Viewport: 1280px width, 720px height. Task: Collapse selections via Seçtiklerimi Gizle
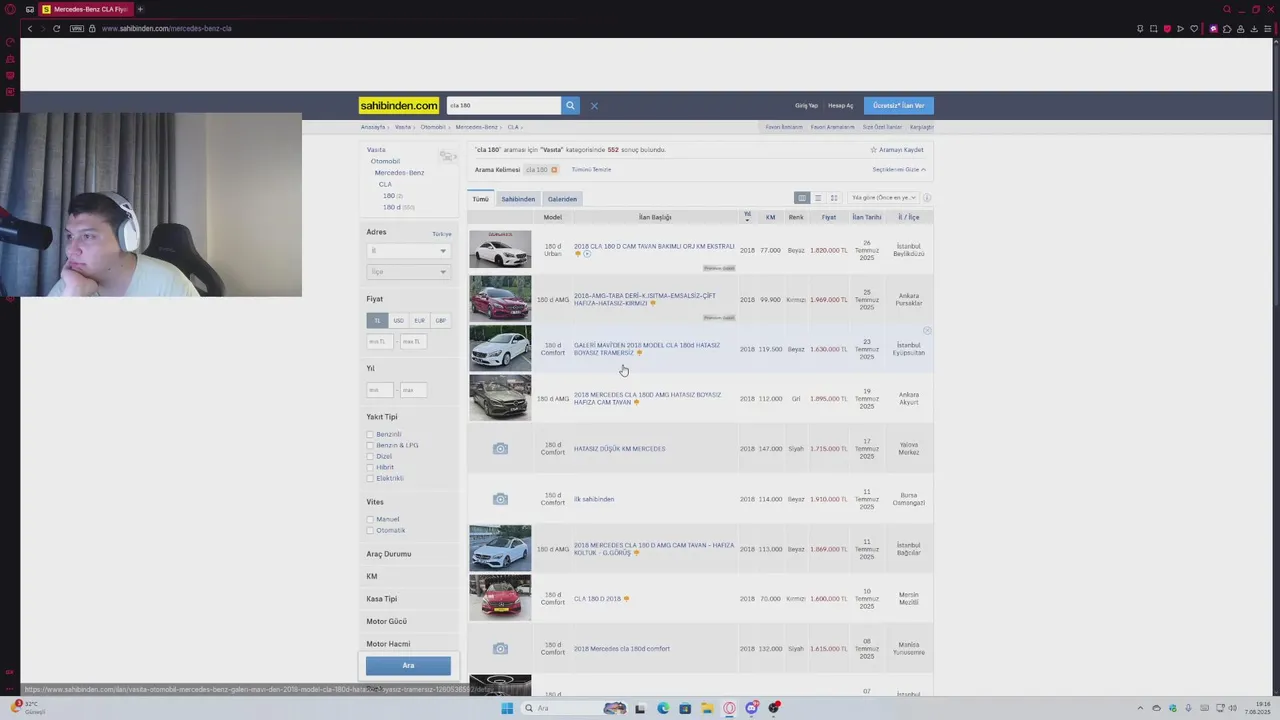(x=899, y=170)
